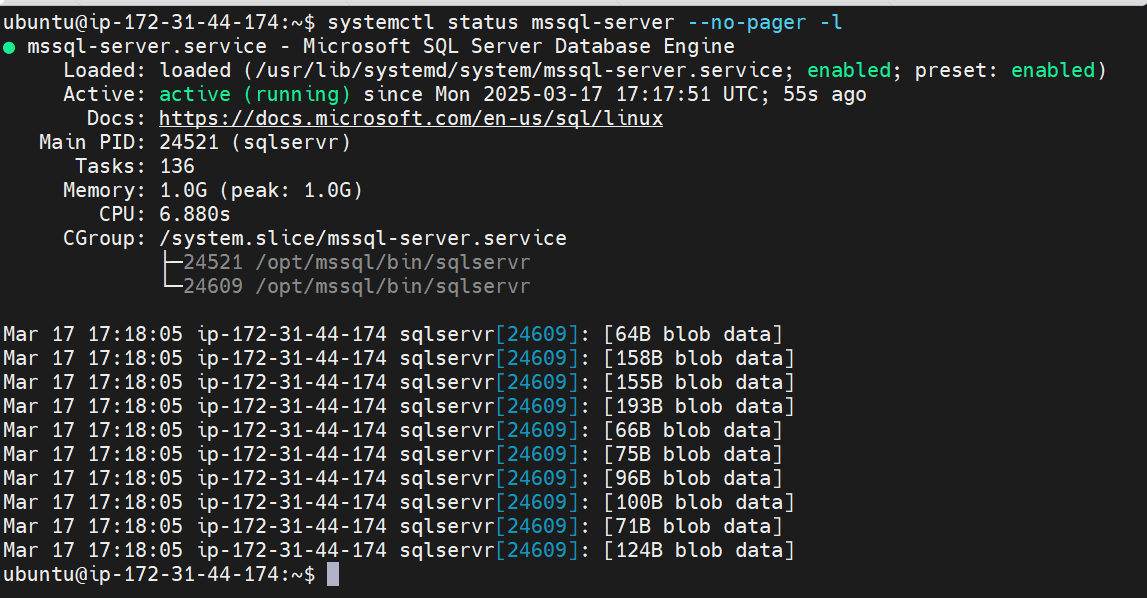Select the Main PID 24521 (sqlservr) text
This screenshot has height=598, width=1147.
(255, 142)
